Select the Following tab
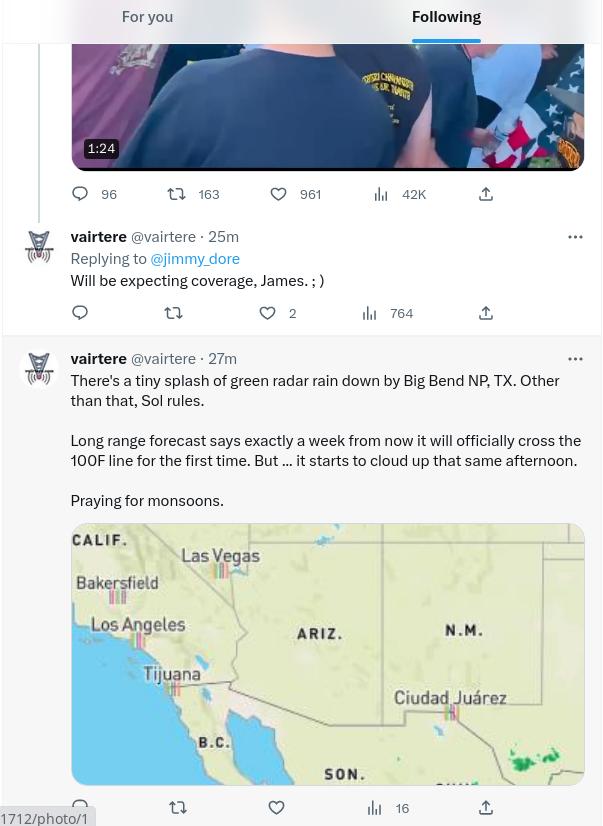 [x=446, y=17]
